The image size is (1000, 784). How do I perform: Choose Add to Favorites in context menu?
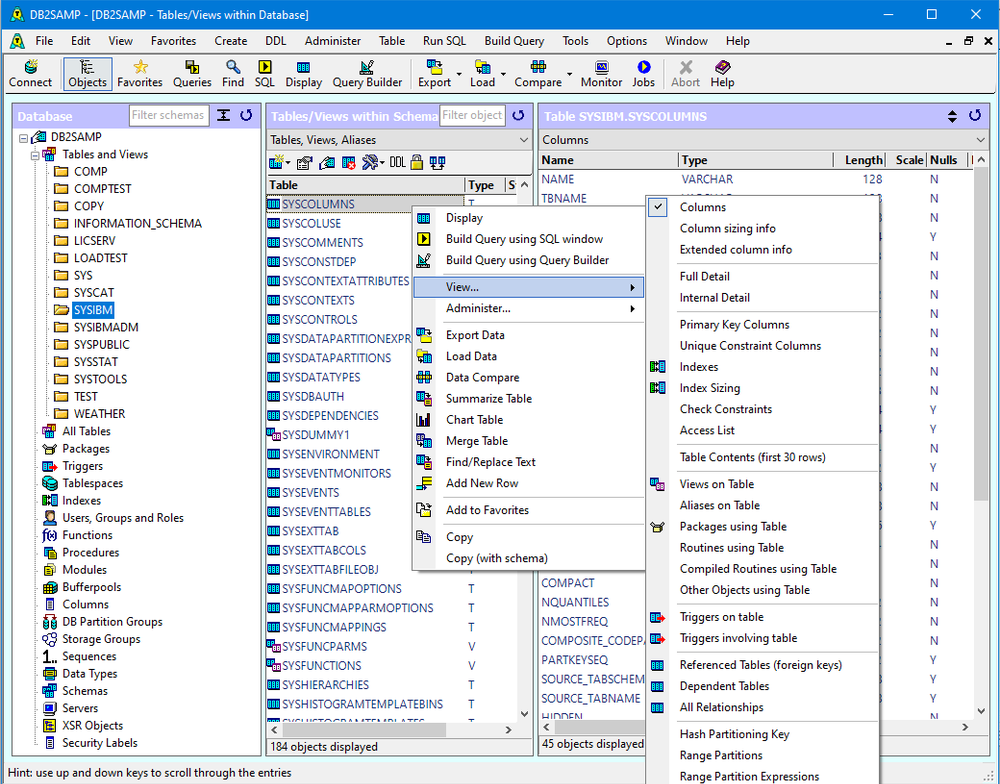529,510
